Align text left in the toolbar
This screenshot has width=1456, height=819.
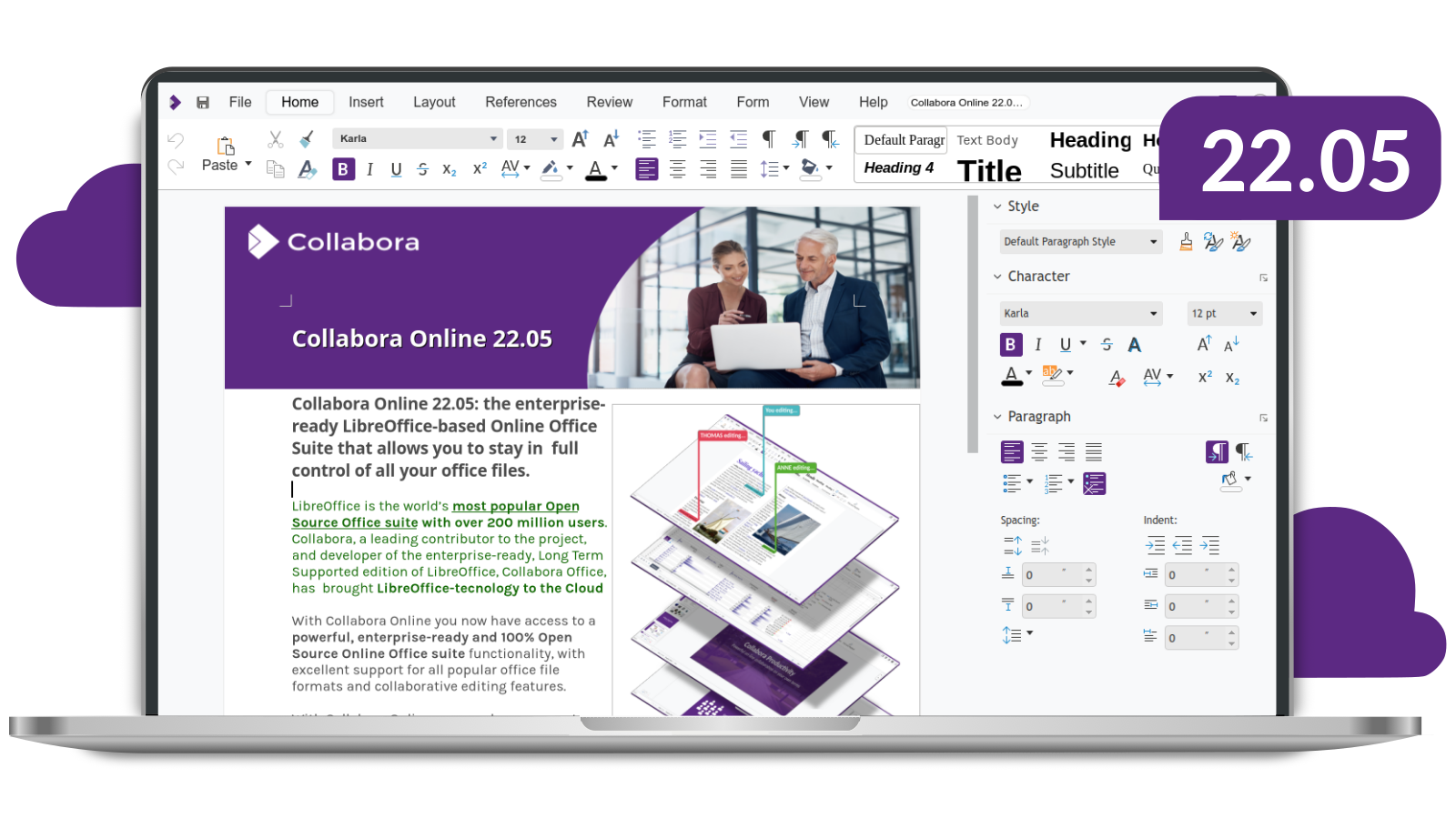647,169
